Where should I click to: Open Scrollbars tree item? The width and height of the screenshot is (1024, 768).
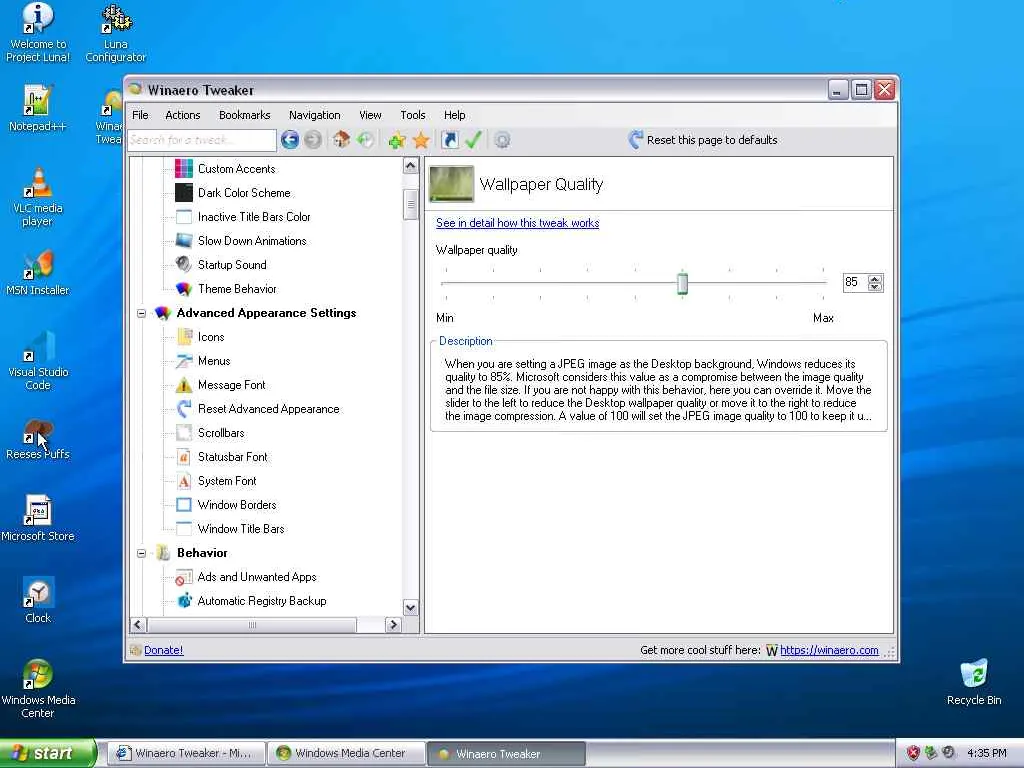click(221, 433)
